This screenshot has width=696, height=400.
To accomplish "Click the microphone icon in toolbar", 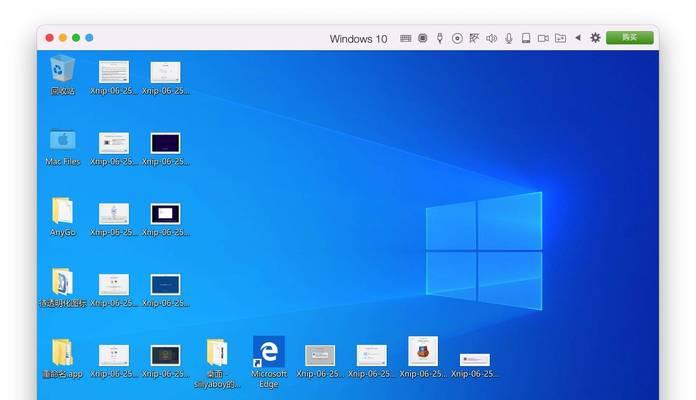I will (509, 39).
